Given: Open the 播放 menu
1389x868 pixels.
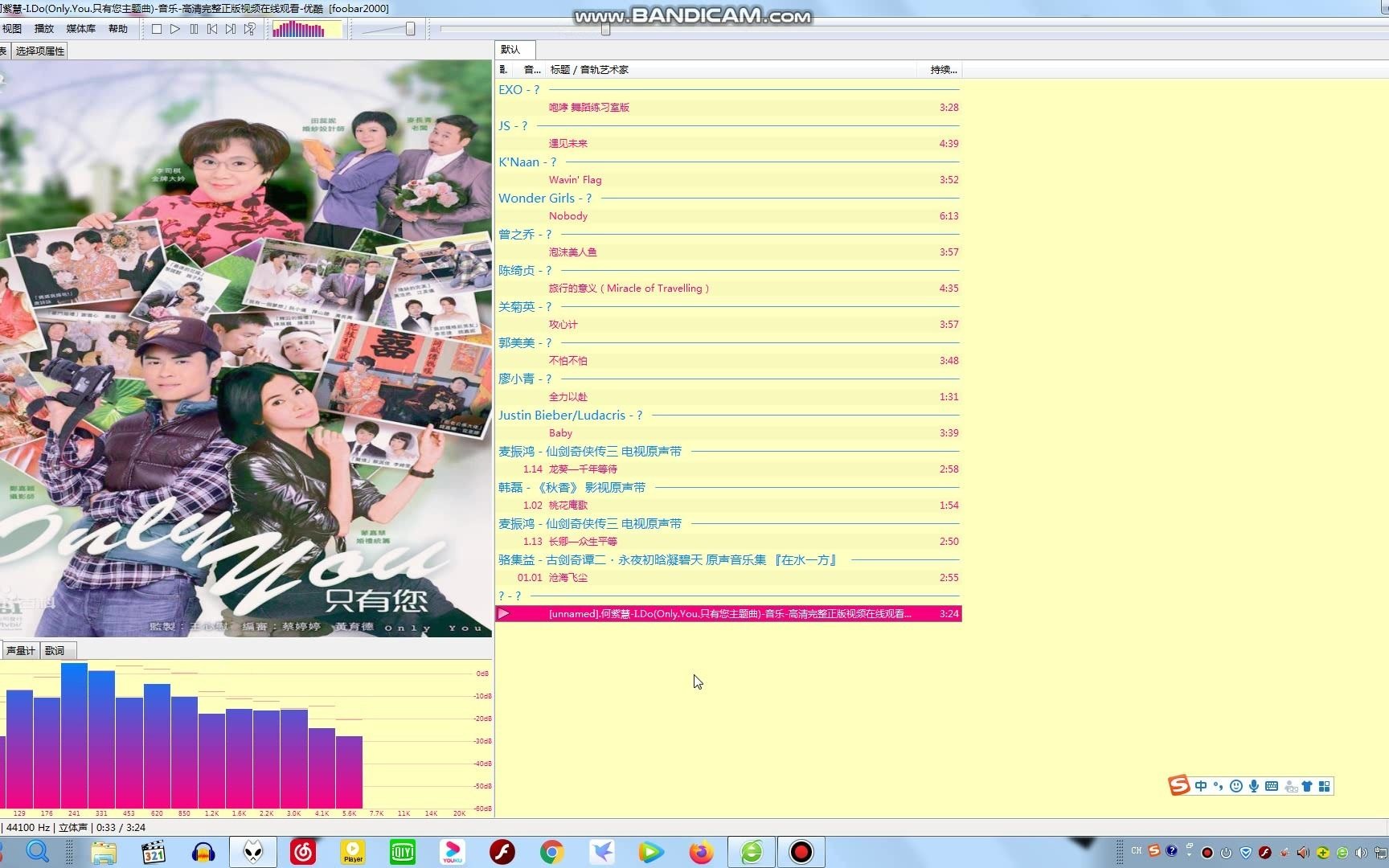Looking at the screenshot, I should pyautogui.click(x=44, y=29).
